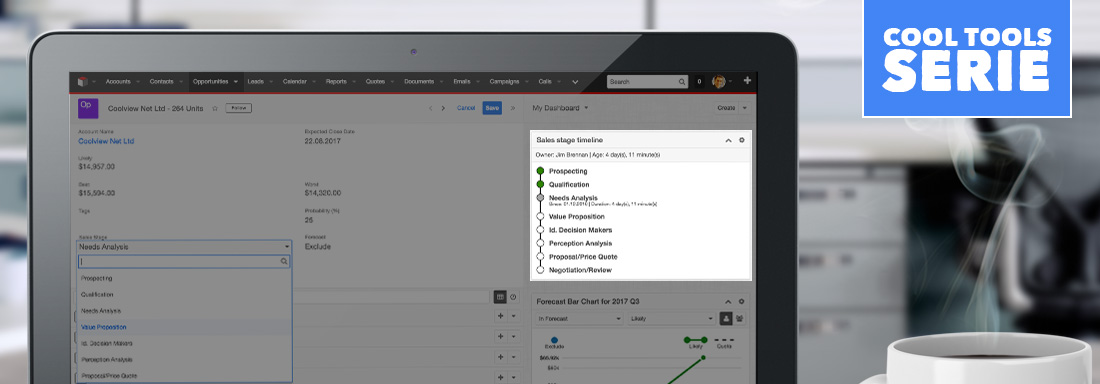Click the Needs Analysis marker in timeline

click(x=540, y=198)
